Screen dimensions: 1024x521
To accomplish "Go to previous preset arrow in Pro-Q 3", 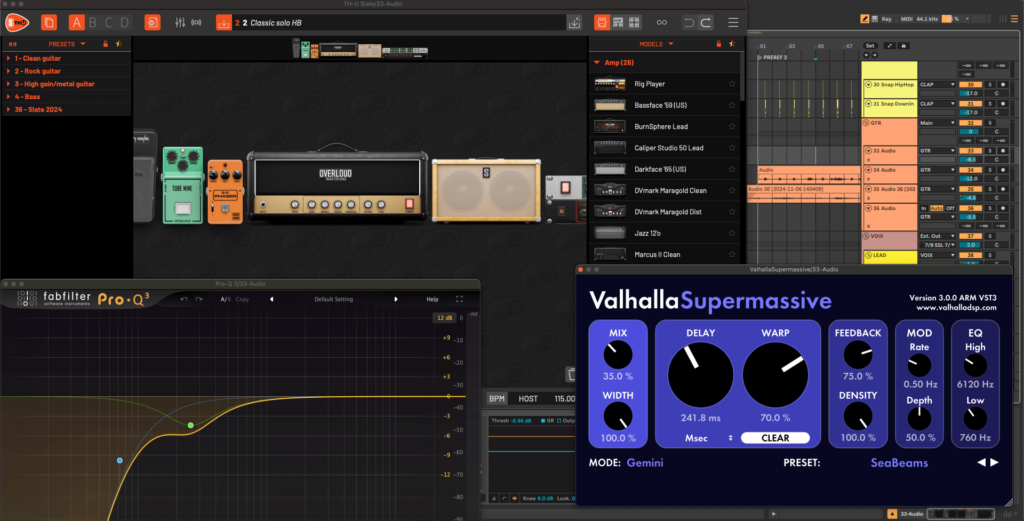I will 272,299.
